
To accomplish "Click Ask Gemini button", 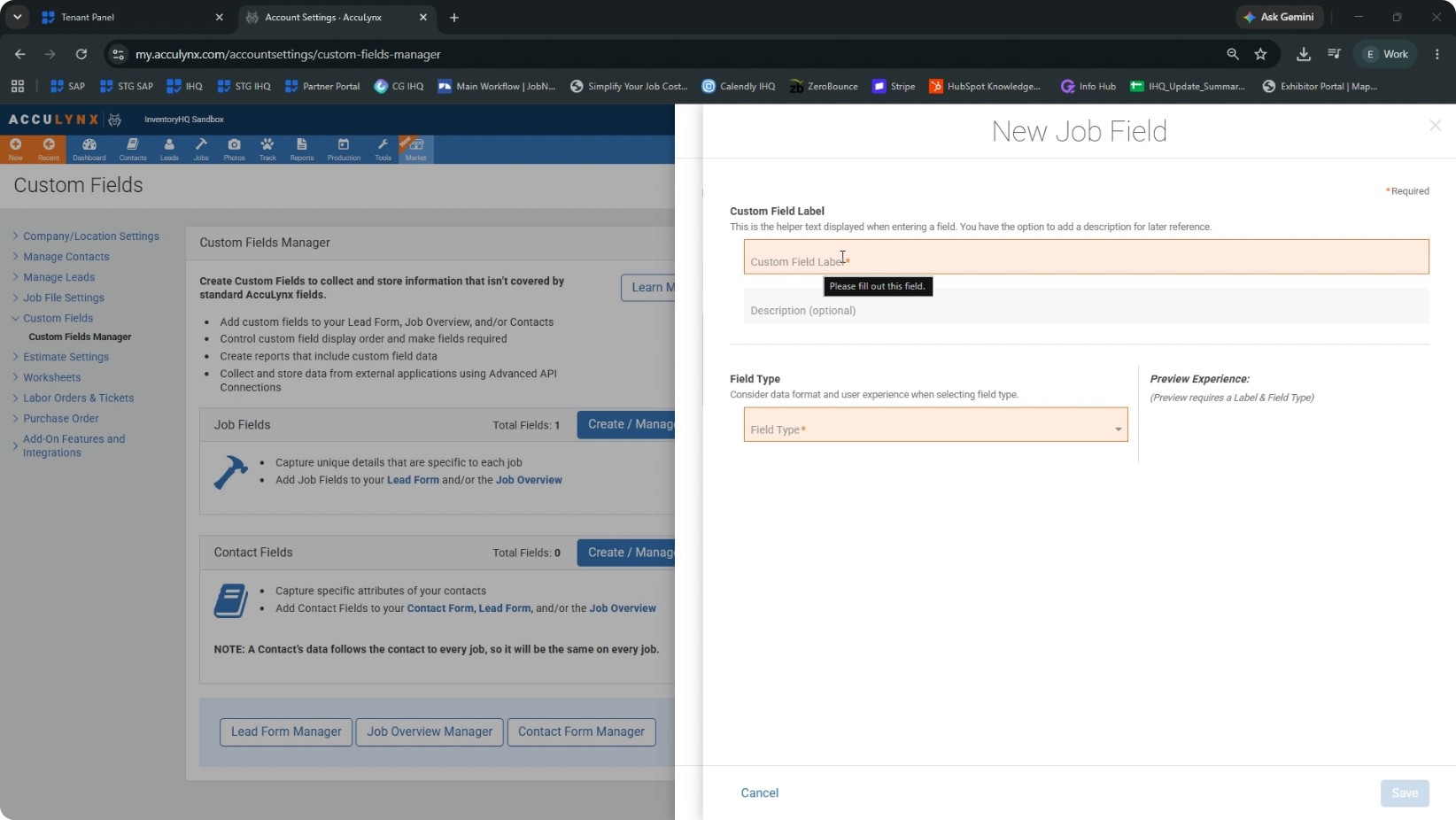I will click(1279, 17).
